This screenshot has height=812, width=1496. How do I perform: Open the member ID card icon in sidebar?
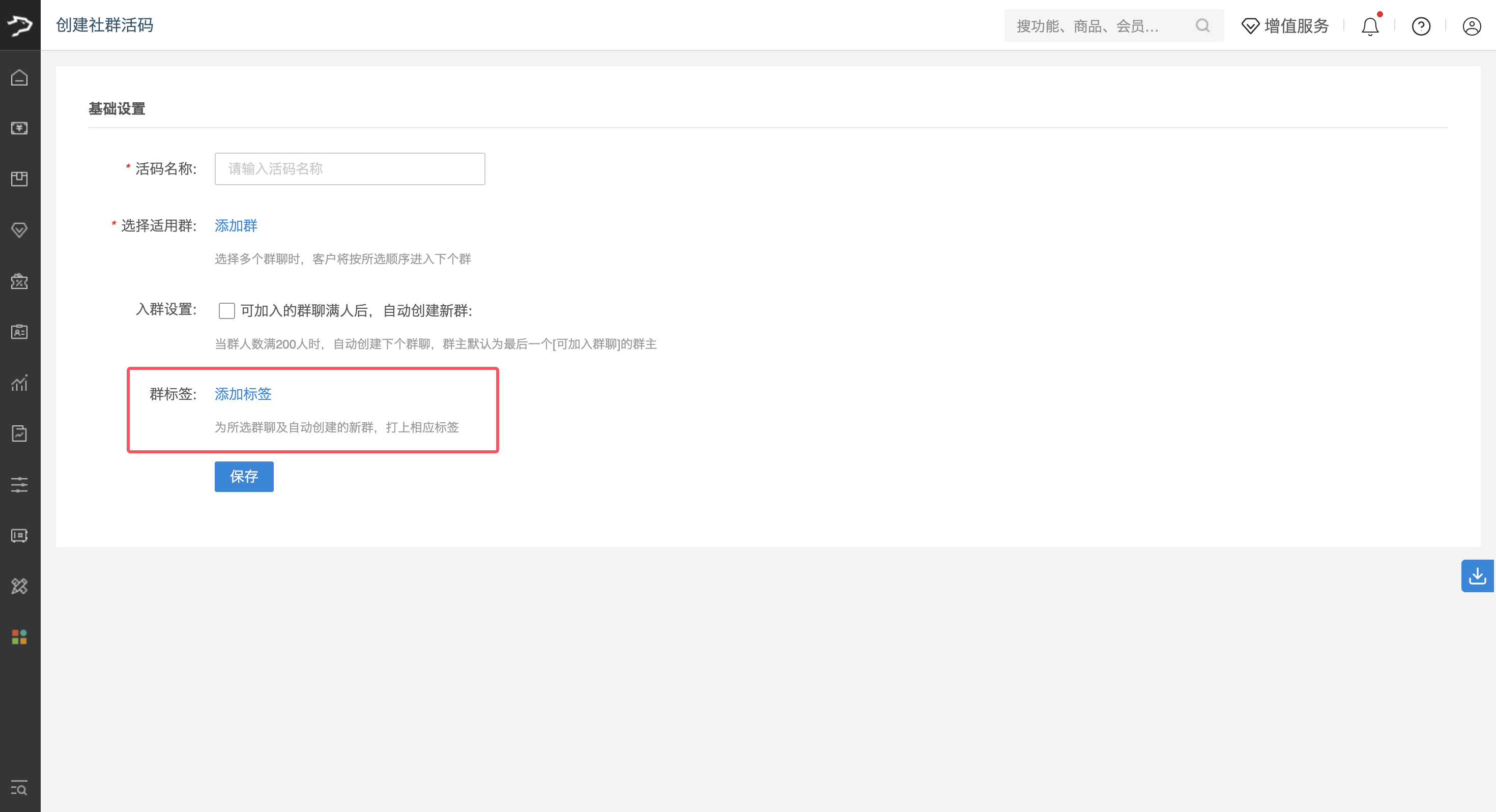(x=19, y=332)
